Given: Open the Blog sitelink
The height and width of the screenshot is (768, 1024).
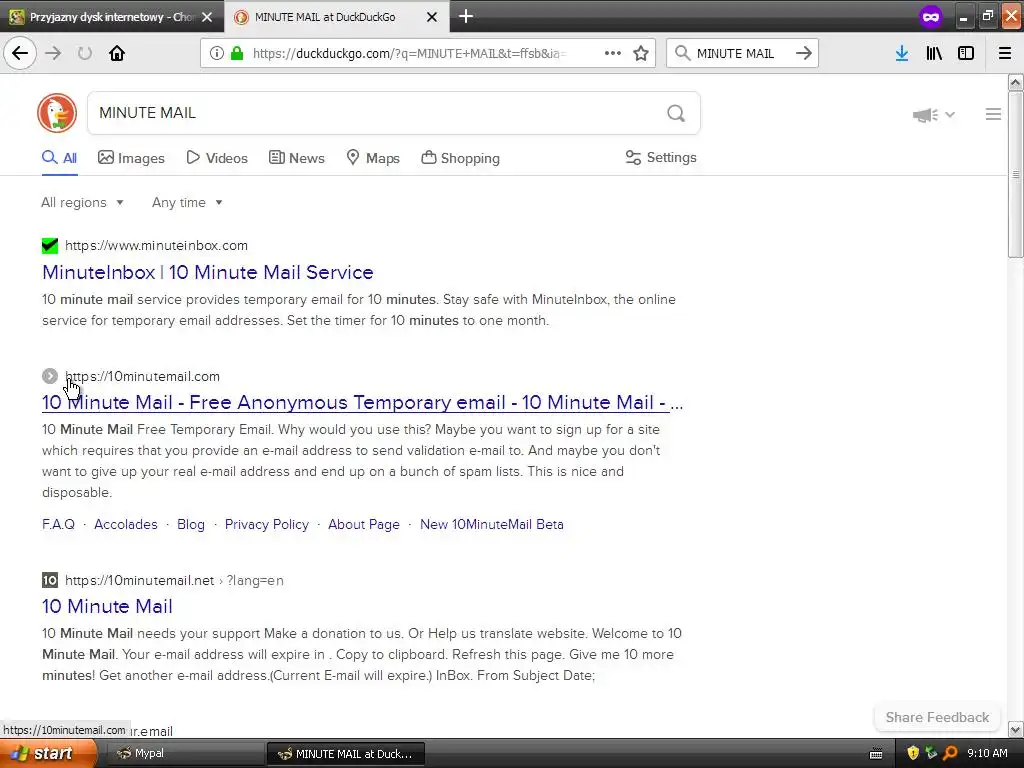Looking at the screenshot, I should coord(191,524).
